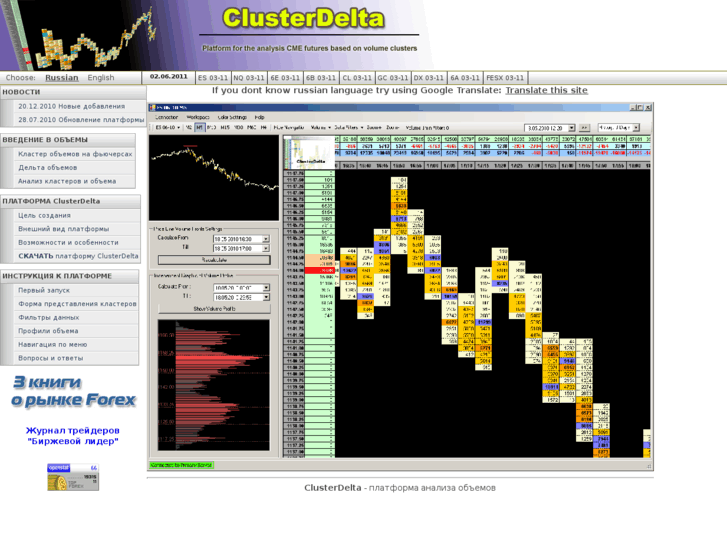Image resolution: width=727 pixels, height=545 pixels.
Task: Follow the 'Translate this site' link
Action: pos(546,90)
